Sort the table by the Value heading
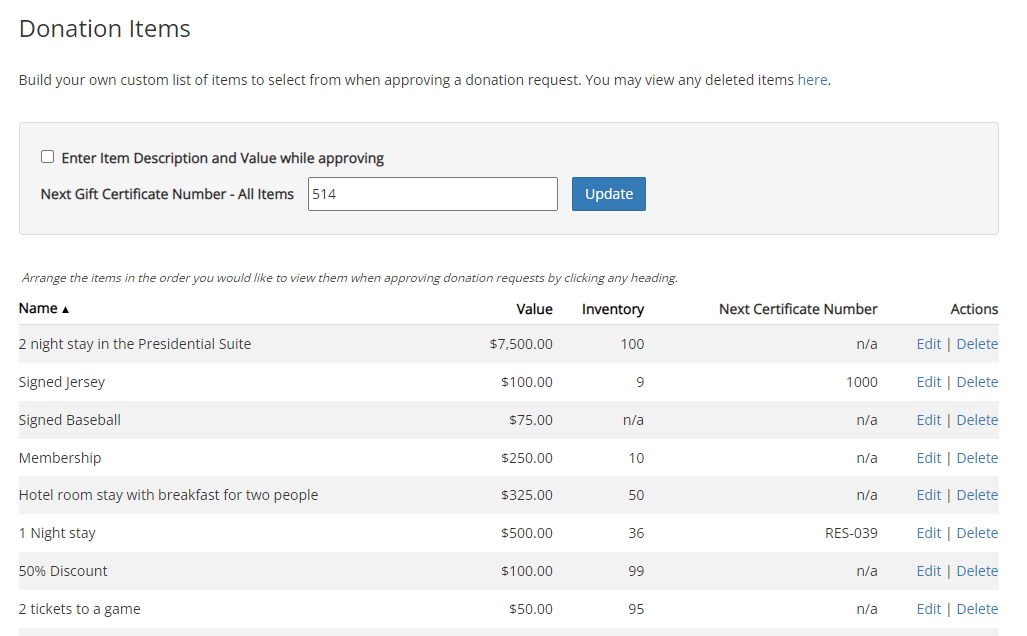This screenshot has width=1027, height=636. point(534,308)
